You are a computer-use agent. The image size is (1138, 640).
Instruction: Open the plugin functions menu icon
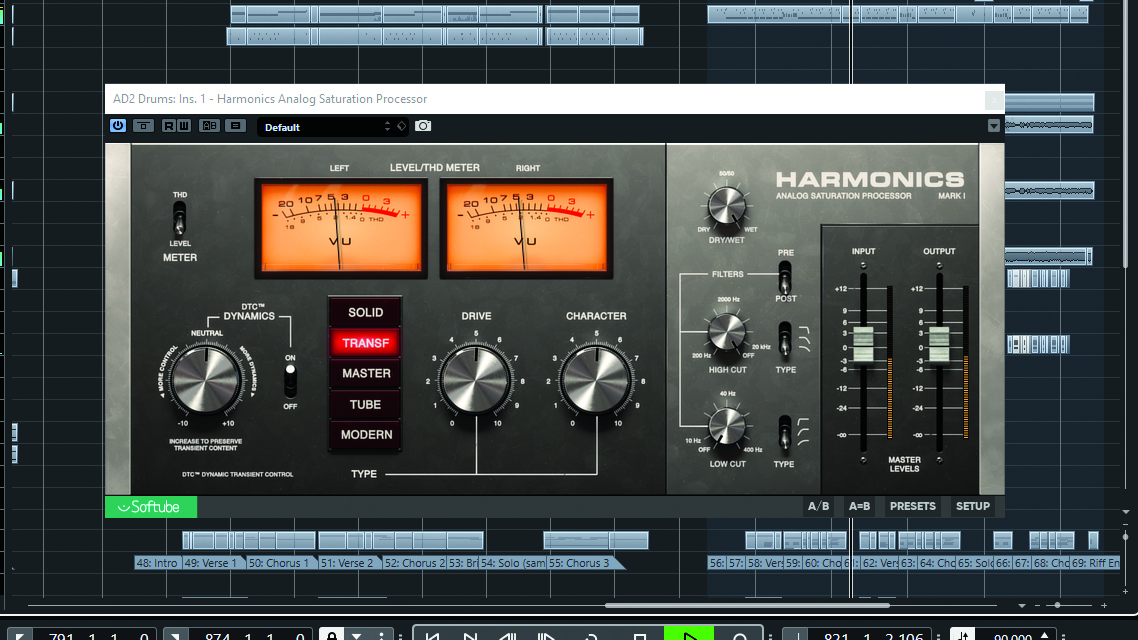235,126
